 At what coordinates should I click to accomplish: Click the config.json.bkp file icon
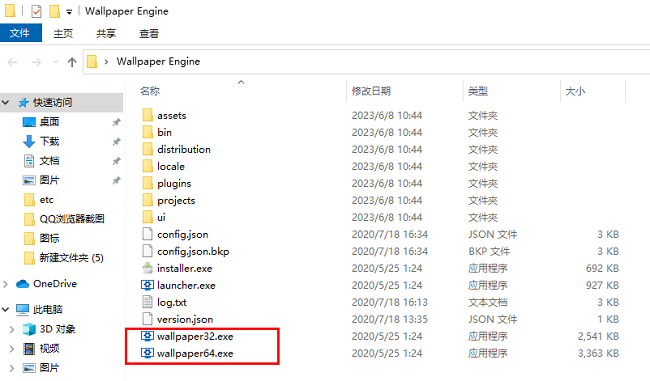[148, 251]
